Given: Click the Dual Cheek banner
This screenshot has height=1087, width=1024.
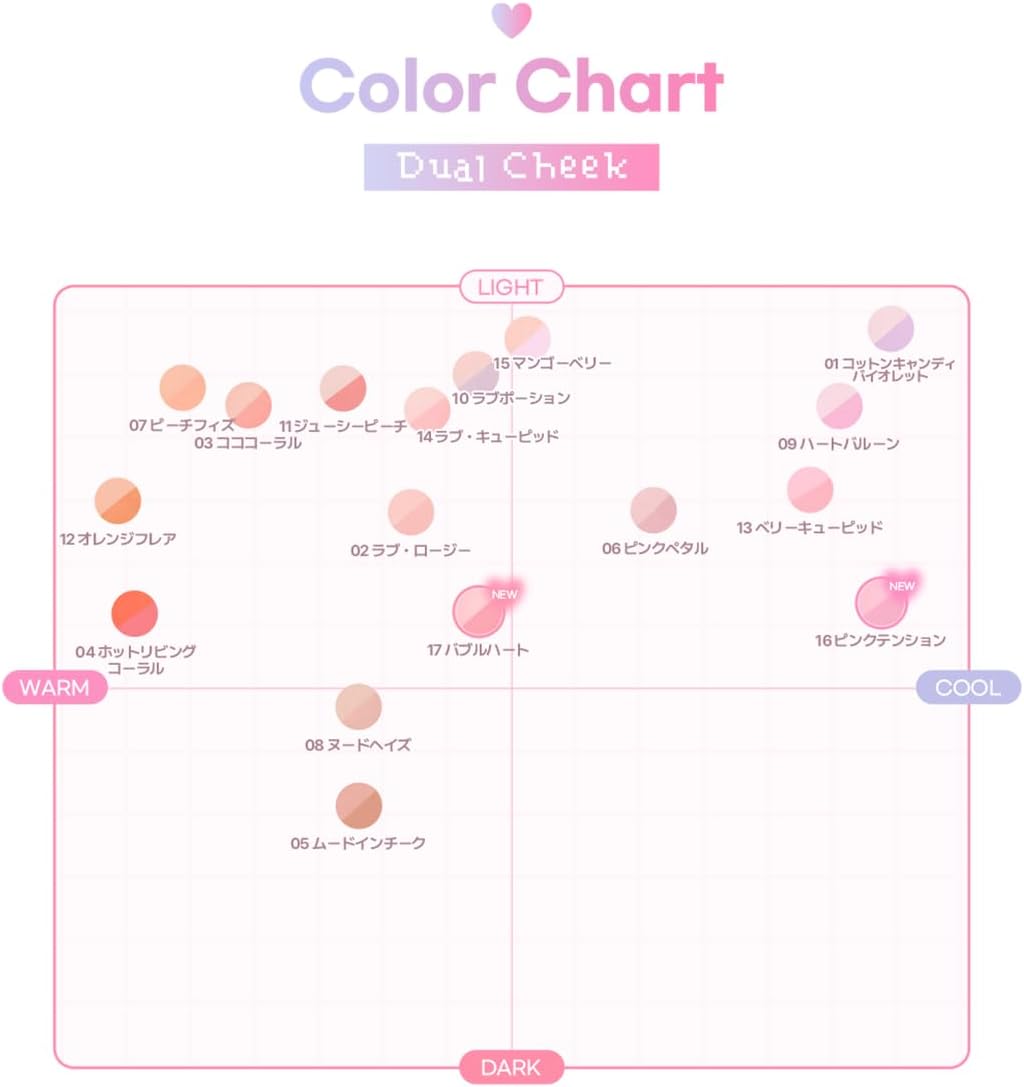Looking at the screenshot, I should [511, 167].
